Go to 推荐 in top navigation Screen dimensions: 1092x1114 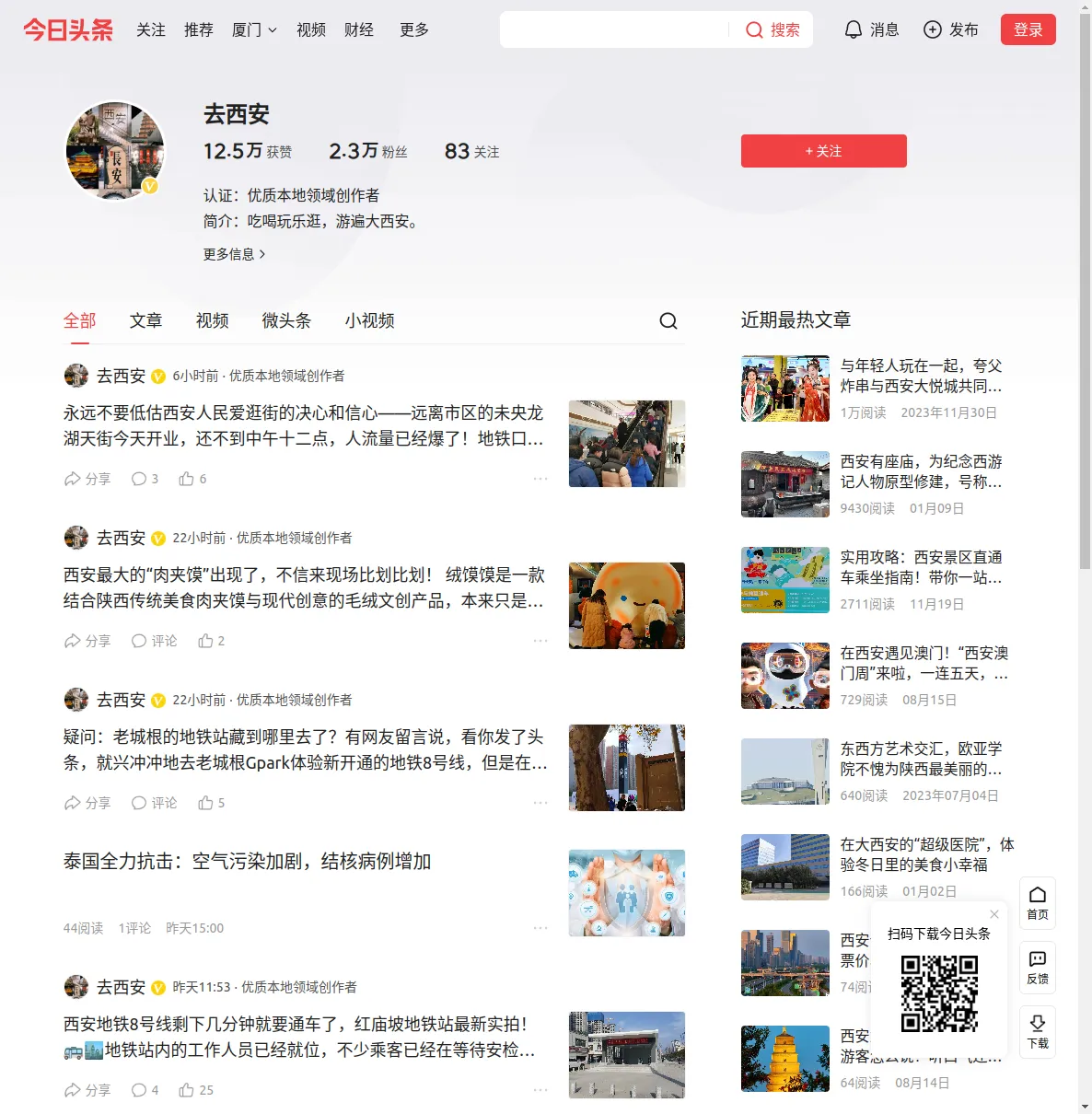coord(199,30)
